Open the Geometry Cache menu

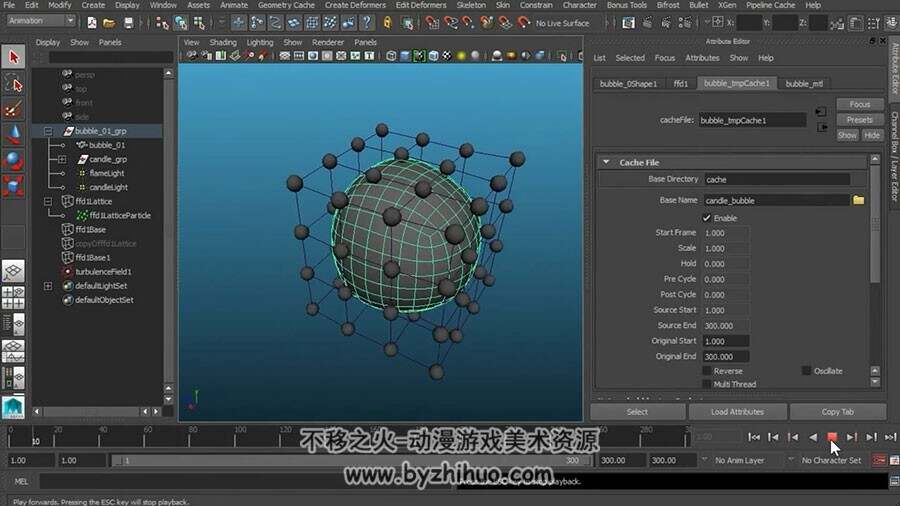point(286,5)
